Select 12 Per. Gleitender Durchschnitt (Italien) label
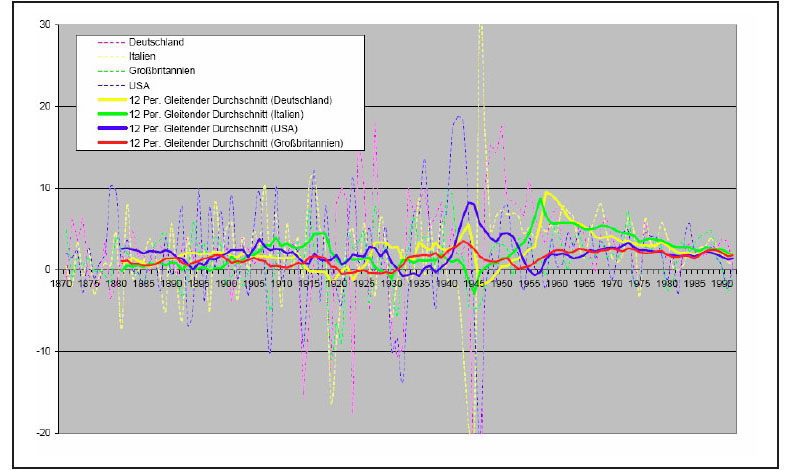791x470 pixels. pos(216,114)
